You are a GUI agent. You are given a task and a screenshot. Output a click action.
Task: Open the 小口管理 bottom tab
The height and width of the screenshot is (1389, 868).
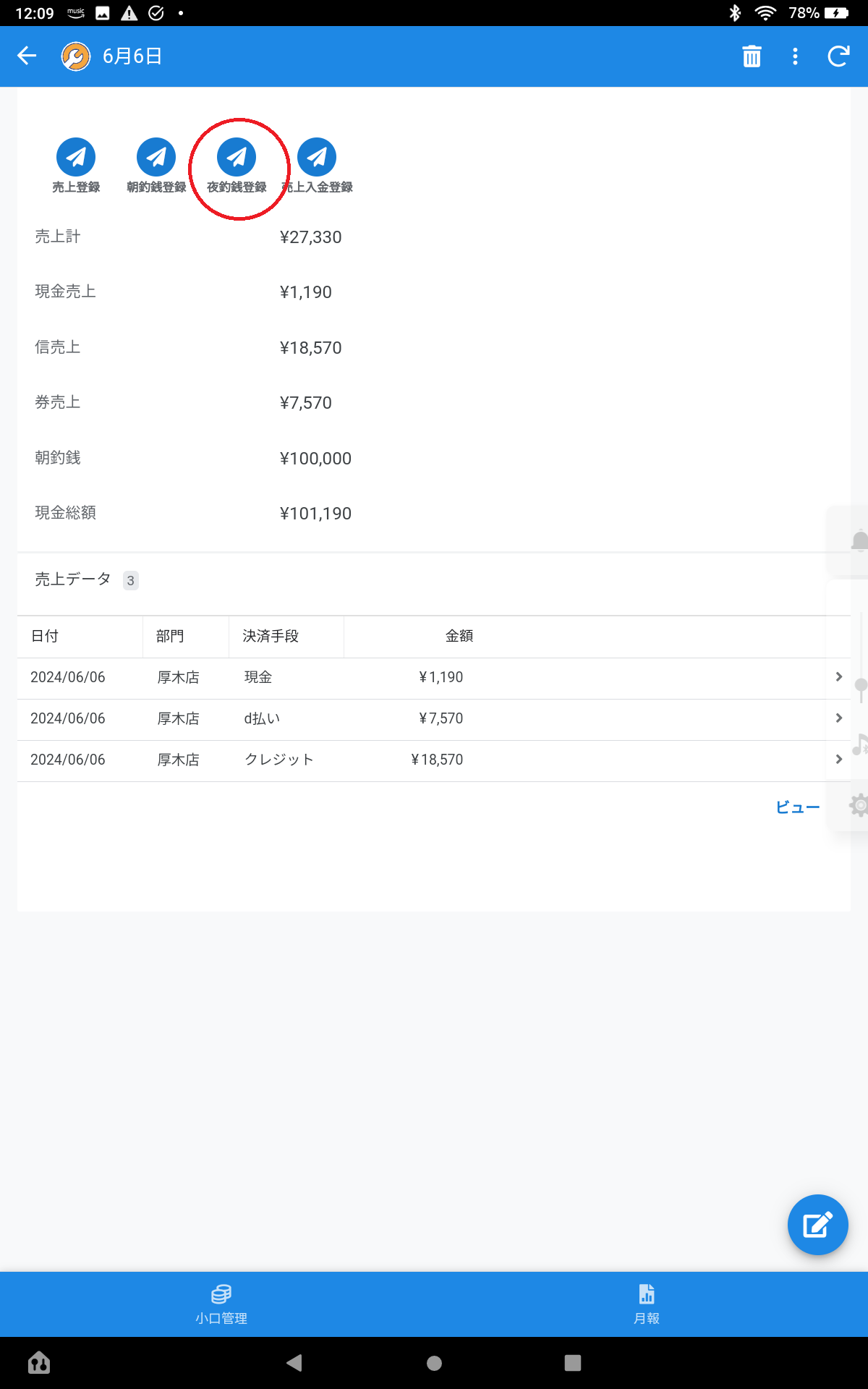pos(221,1304)
